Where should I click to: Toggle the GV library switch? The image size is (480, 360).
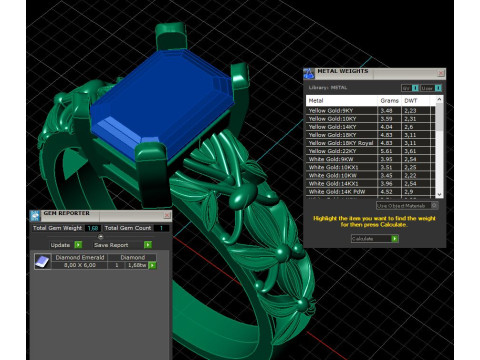(x=410, y=88)
